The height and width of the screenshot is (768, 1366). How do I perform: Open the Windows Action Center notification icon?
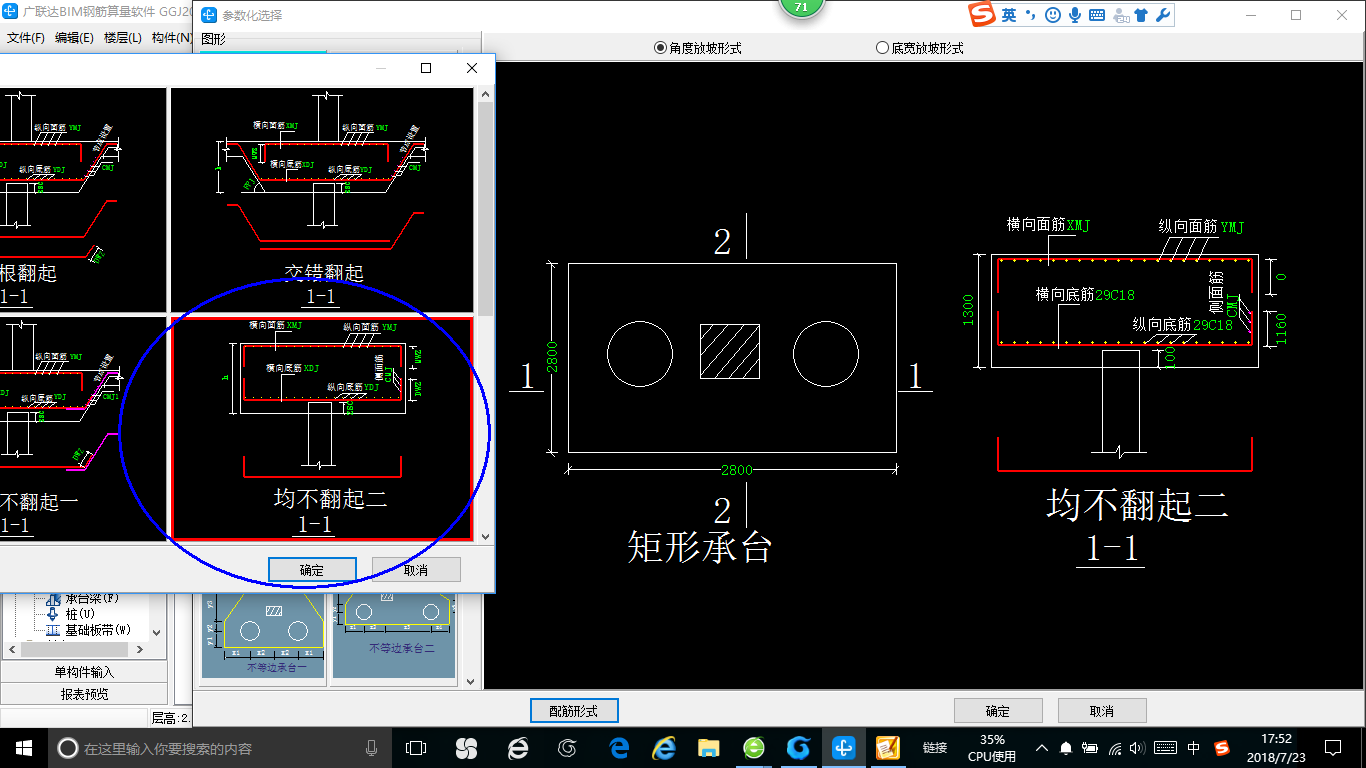[x=1333, y=748]
